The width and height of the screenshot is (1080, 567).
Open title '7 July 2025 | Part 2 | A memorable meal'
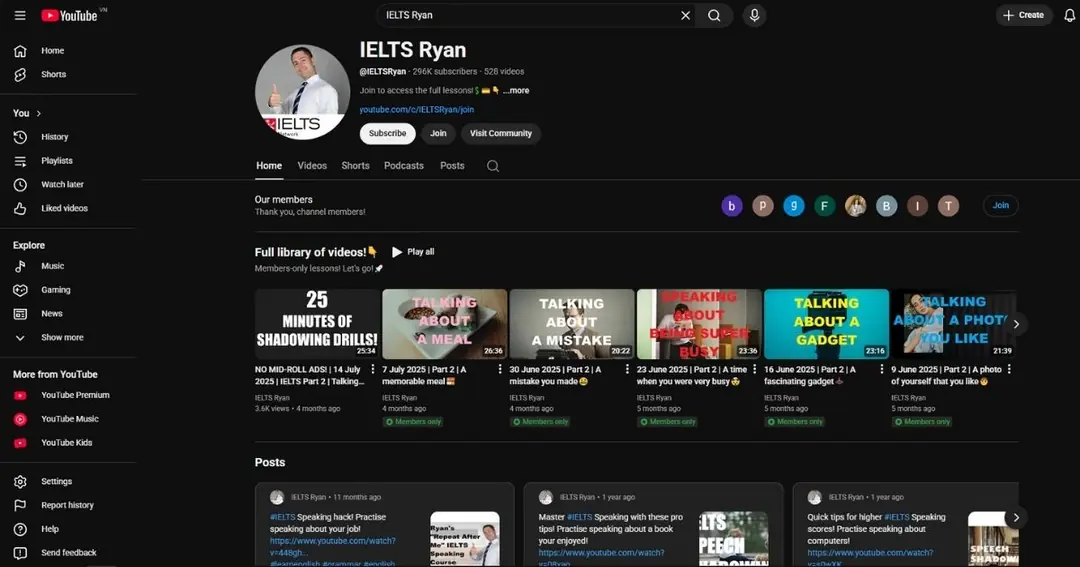click(x=425, y=375)
